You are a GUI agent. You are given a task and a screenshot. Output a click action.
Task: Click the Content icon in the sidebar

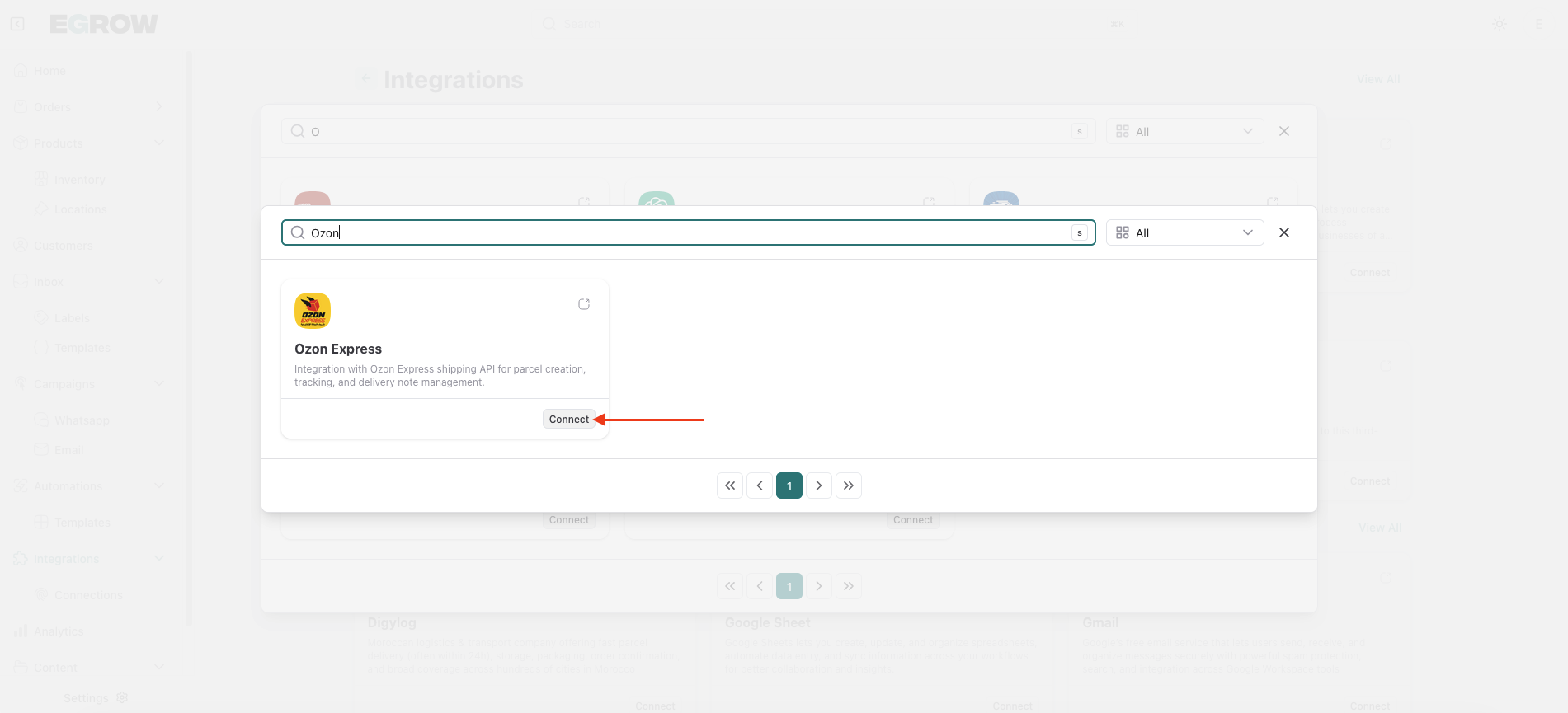pos(21,668)
